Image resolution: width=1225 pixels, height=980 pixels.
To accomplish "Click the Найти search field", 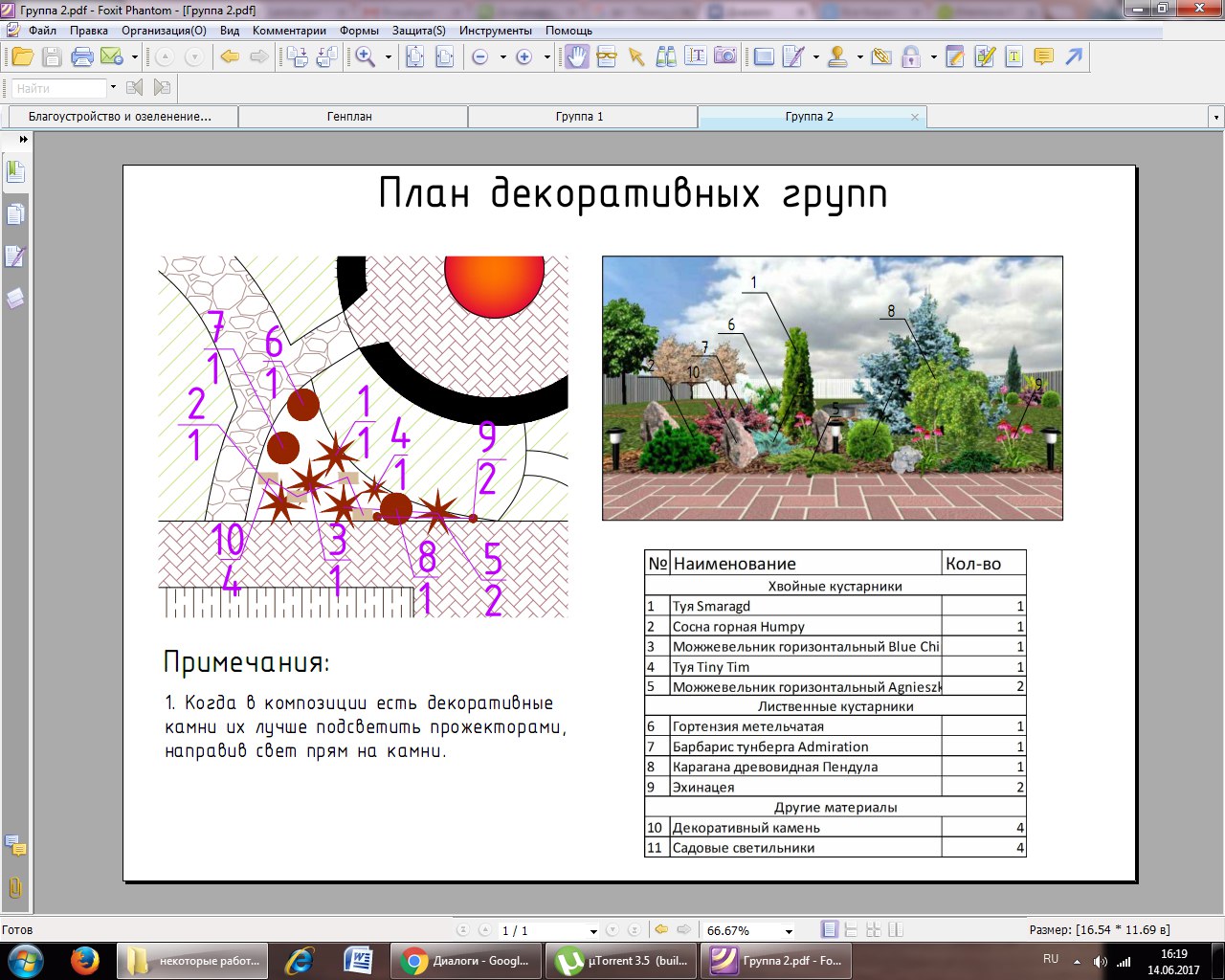I will (x=59, y=88).
